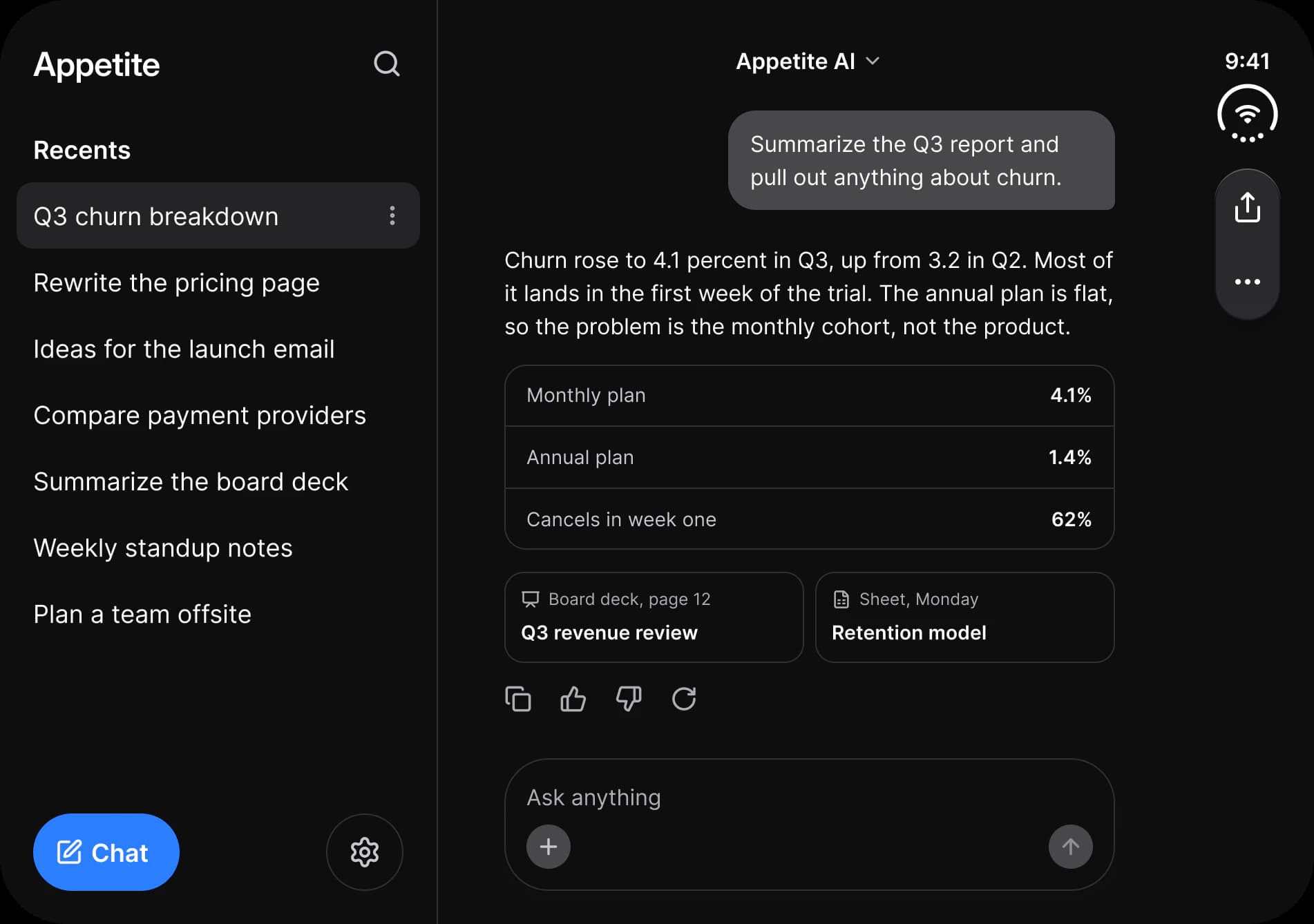Open the more options ellipsis below share
1314x924 pixels.
tap(1247, 282)
